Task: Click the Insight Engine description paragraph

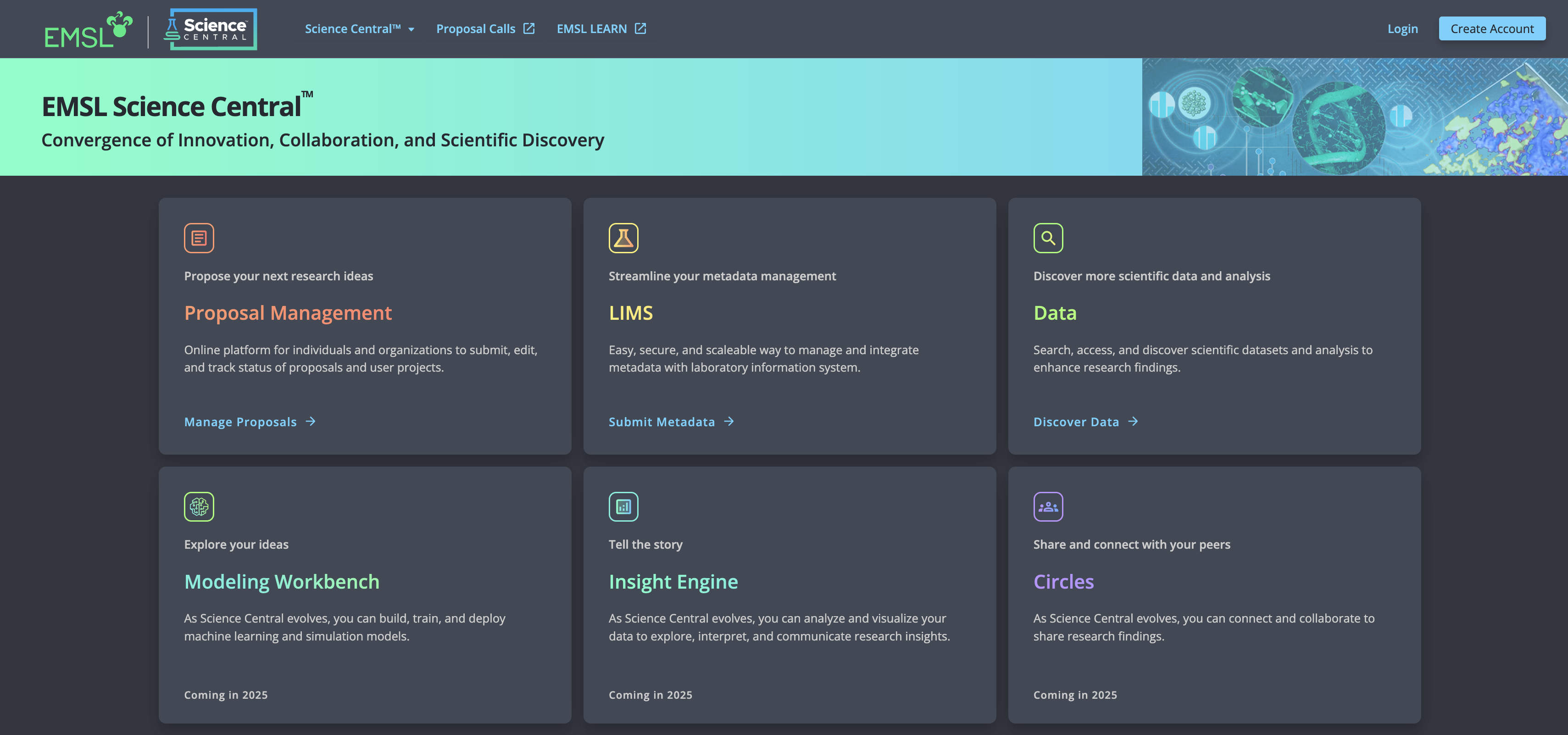Action: 779,627
